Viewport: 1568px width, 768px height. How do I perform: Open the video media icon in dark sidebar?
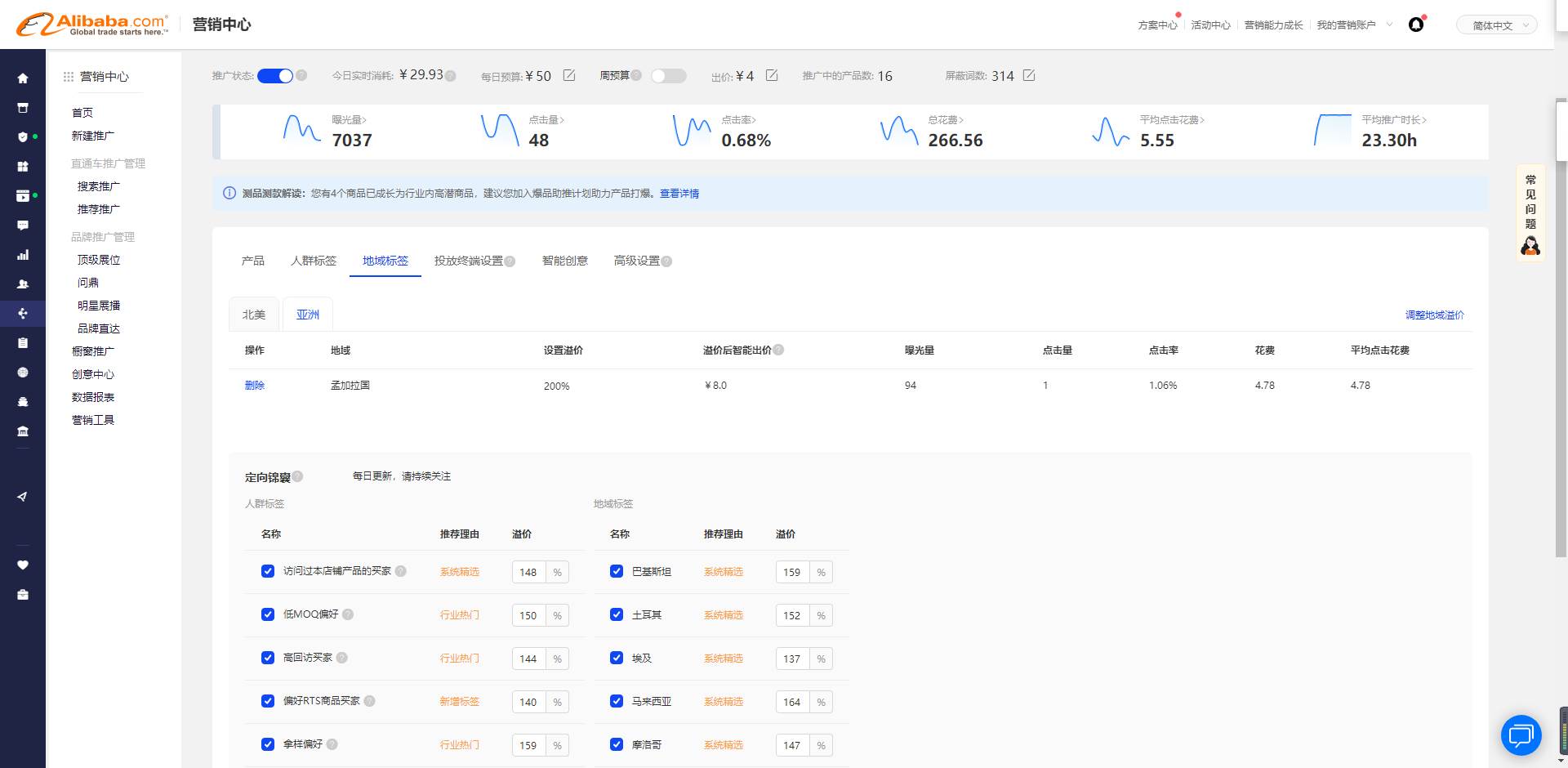click(23, 196)
